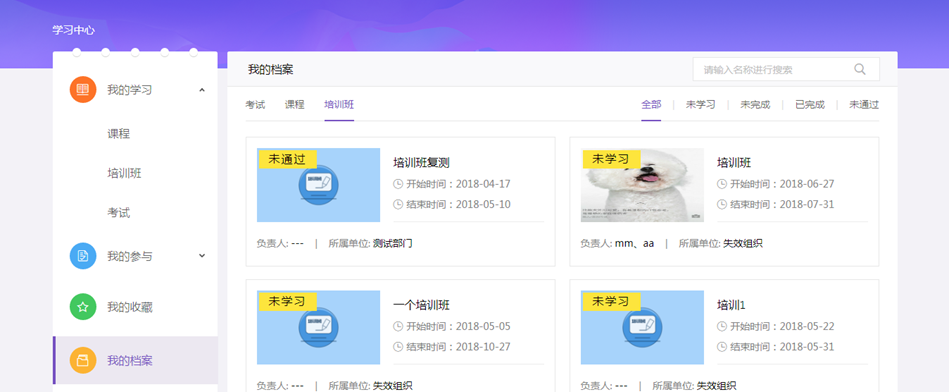Image resolution: width=949 pixels, height=392 pixels.
Task: Open 我的学习 sidebar section
Action: pos(135,90)
